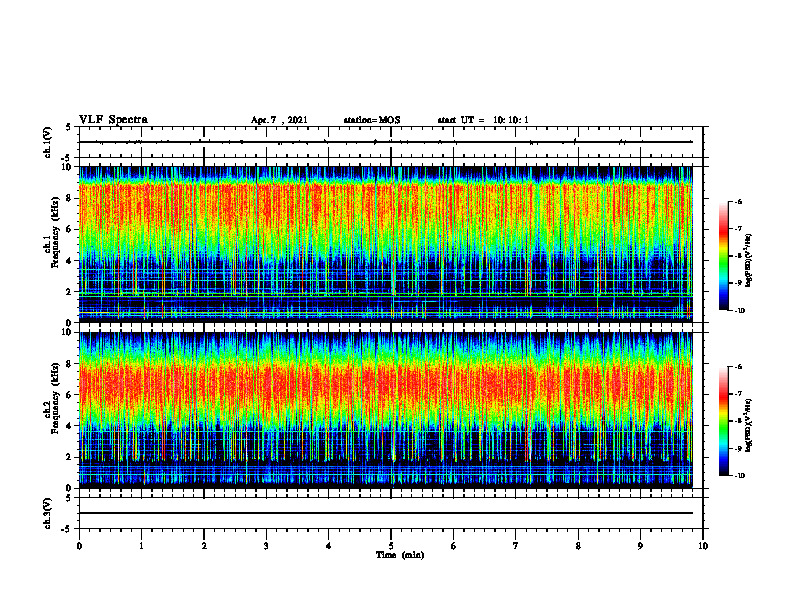Click the '4' frequency tick on ch.2 panel
The width and height of the screenshot is (792, 612).
tap(70, 426)
